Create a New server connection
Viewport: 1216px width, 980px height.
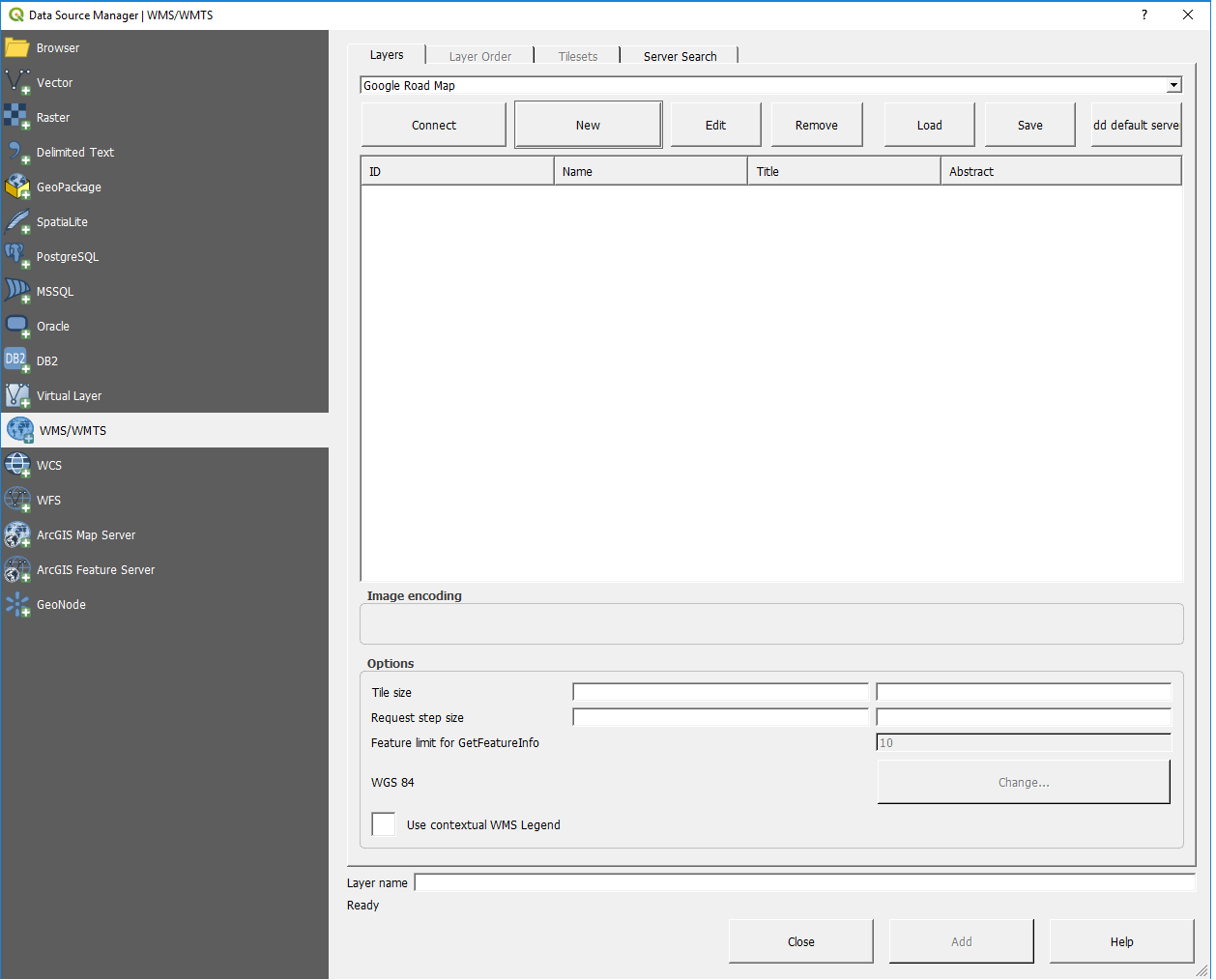[588, 125]
